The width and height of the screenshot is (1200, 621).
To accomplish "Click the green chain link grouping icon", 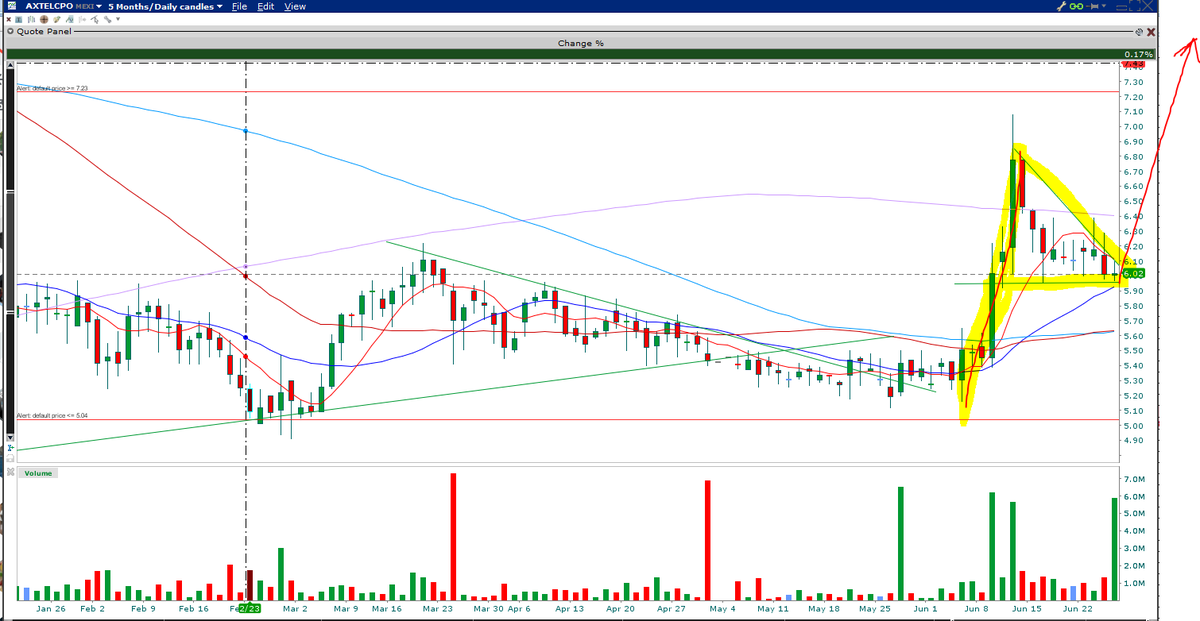I will (1077, 6).
